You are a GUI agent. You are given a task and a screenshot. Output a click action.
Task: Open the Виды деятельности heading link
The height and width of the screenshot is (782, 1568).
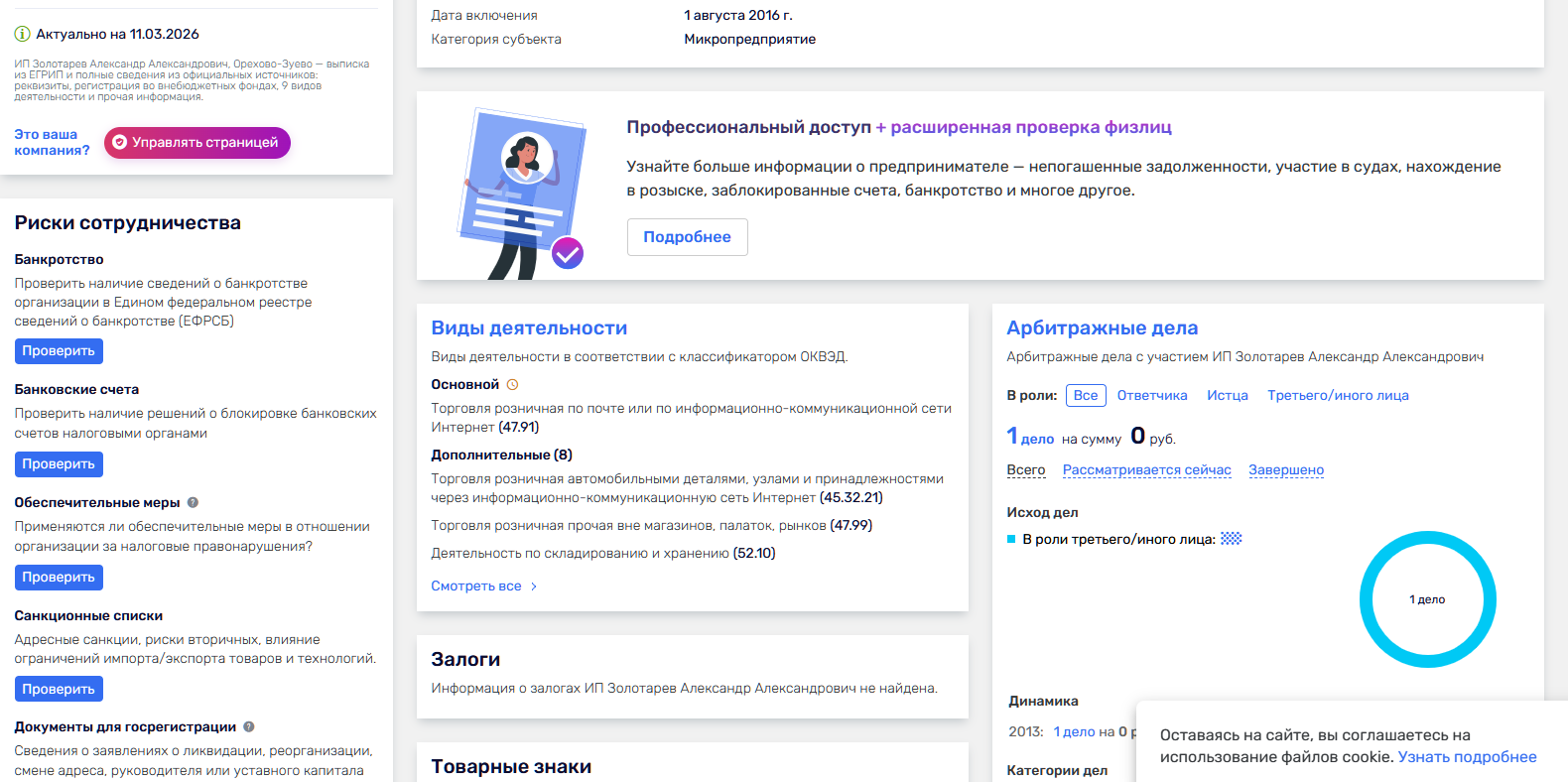tap(529, 328)
